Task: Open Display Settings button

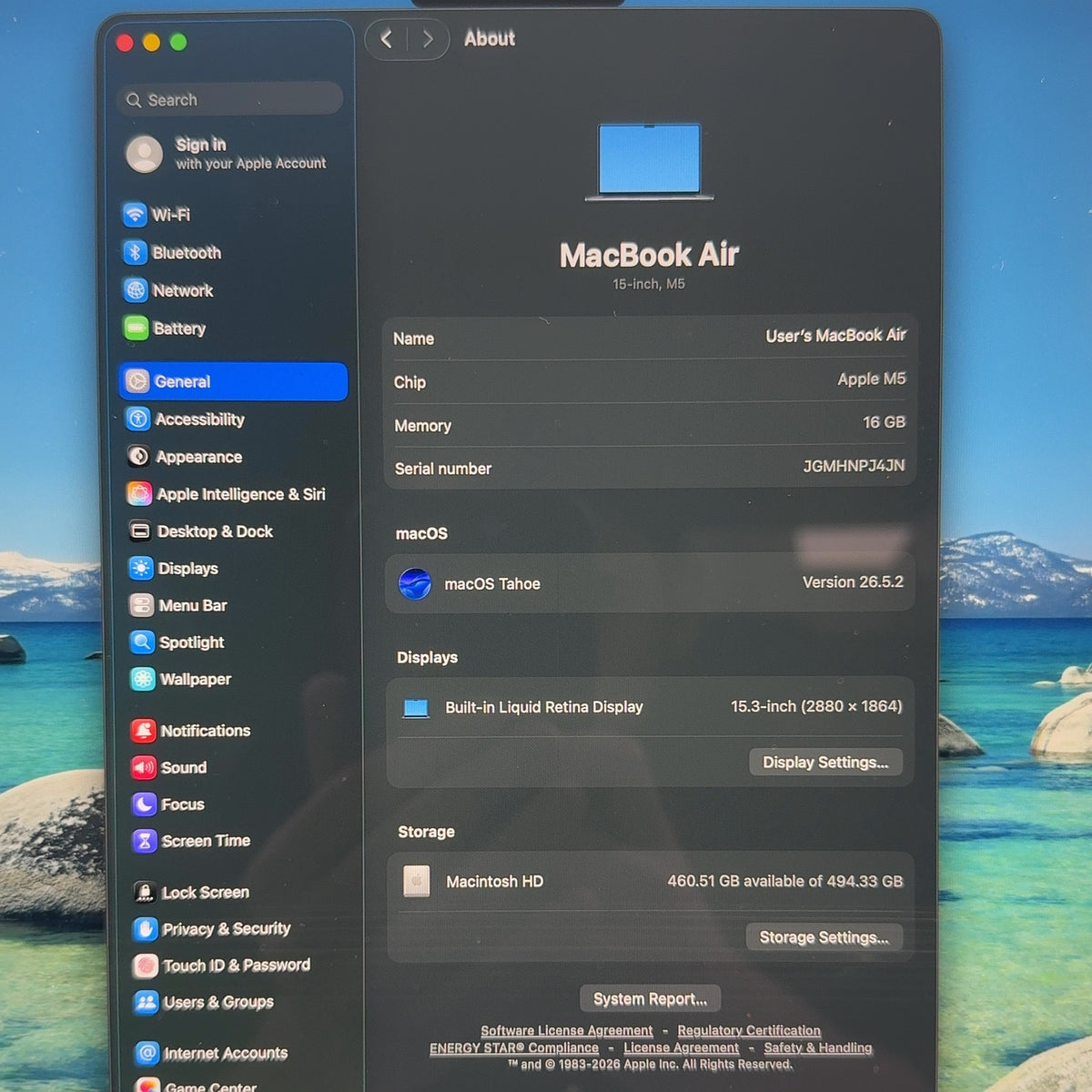Action: [825, 763]
